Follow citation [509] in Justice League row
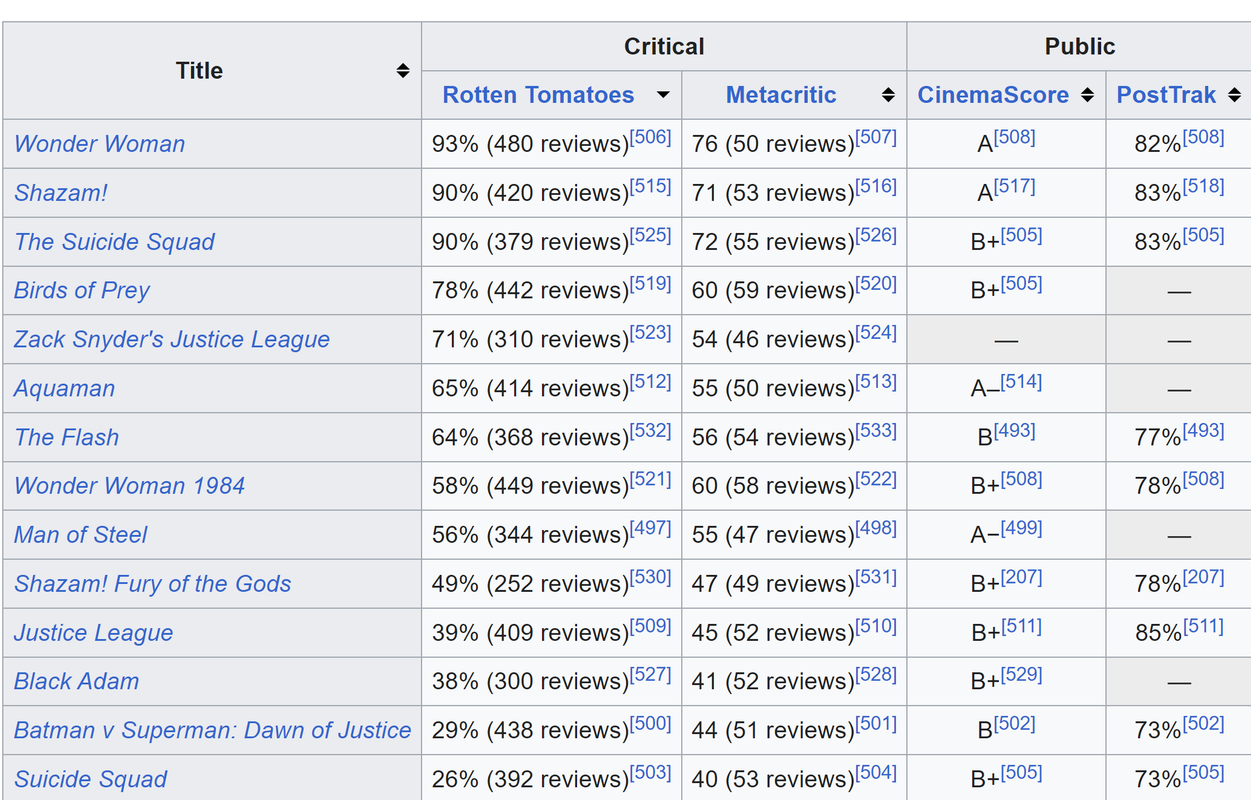Screen dimensions: 1251x800 click(650, 627)
